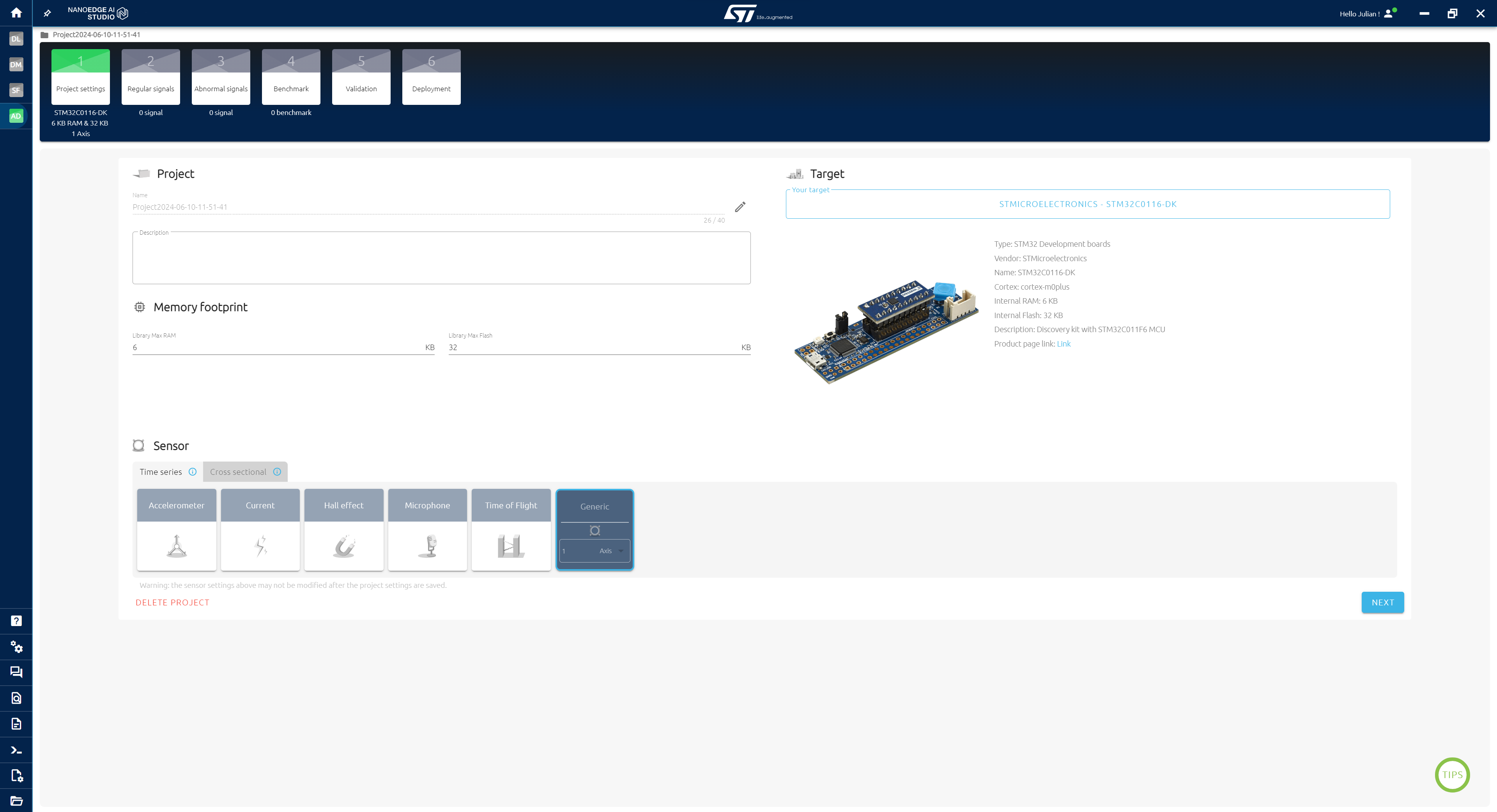Open the DL sidebar module
The width and height of the screenshot is (1497, 812).
pyautogui.click(x=16, y=39)
